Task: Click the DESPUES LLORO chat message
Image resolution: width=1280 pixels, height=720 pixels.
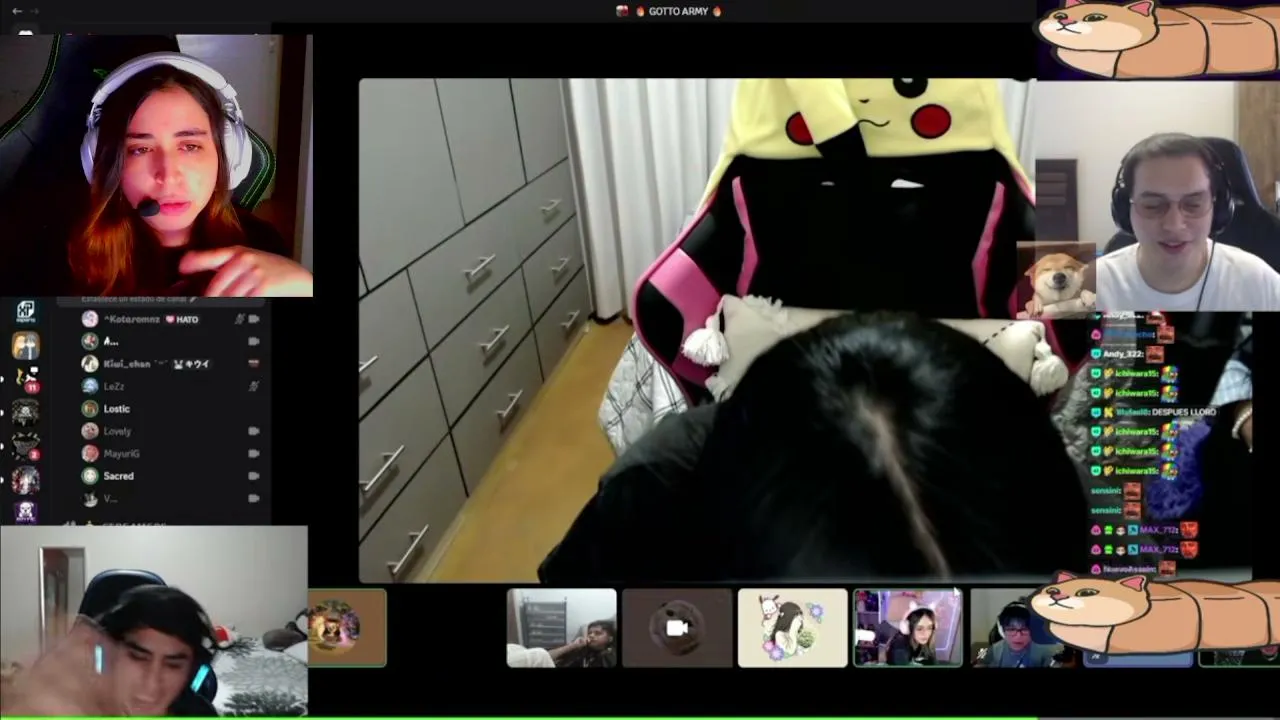Action: coord(1184,412)
